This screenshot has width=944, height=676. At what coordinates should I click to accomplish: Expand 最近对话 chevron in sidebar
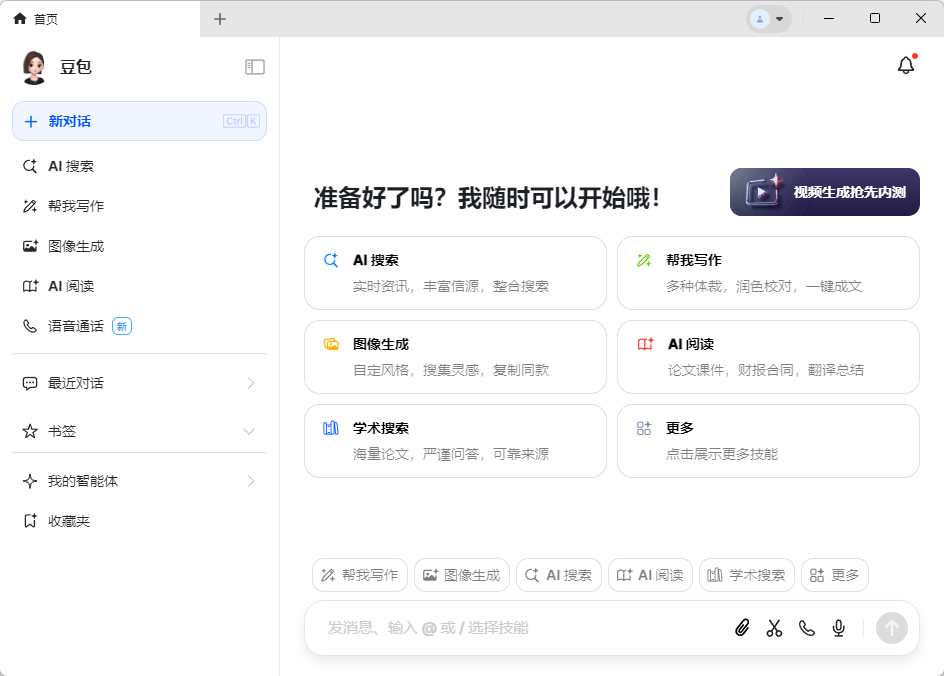pos(251,383)
